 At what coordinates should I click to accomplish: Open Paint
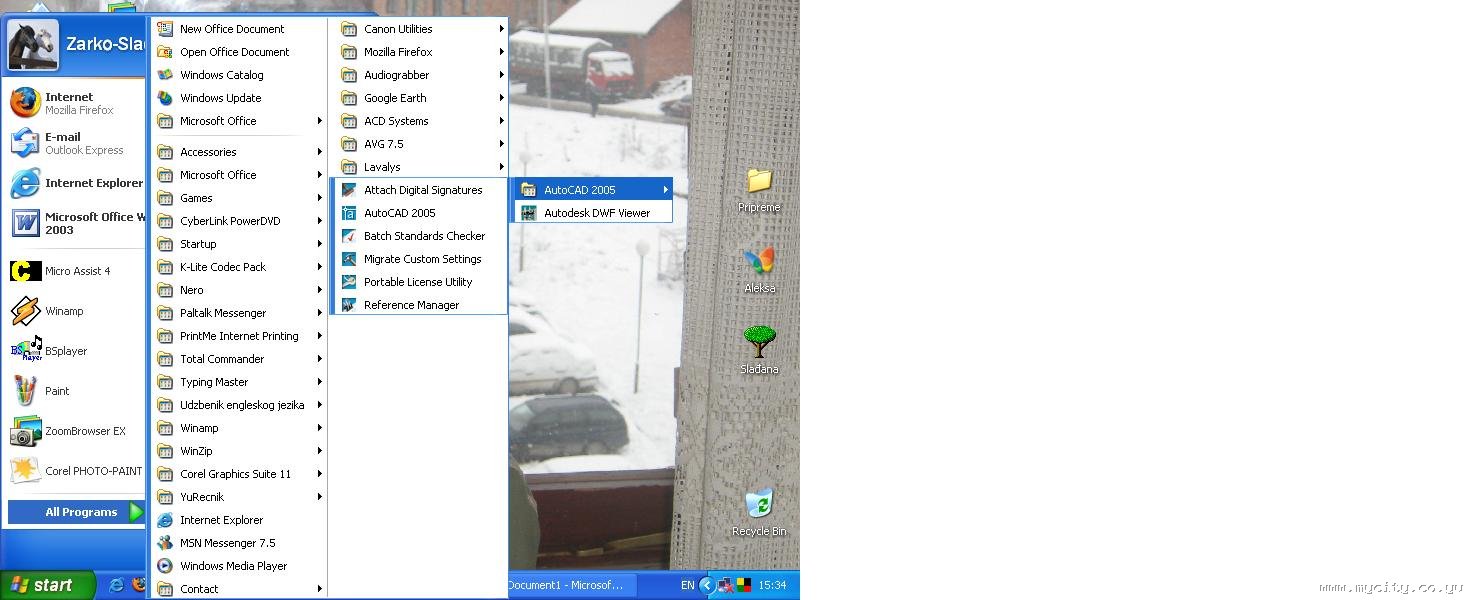[76, 391]
